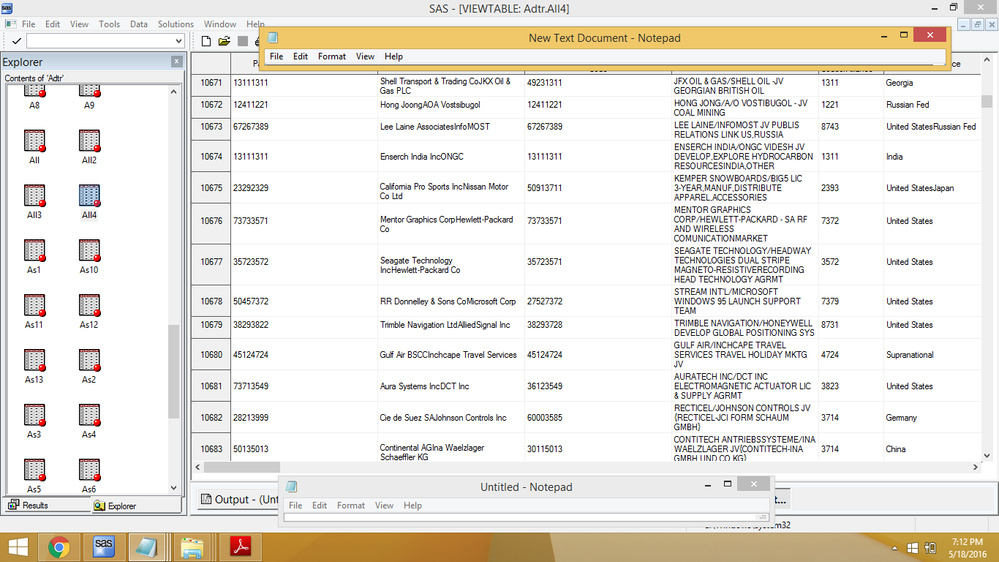
Task: Click the SAS command checkmark icon
Action: (x=17, y=41)
